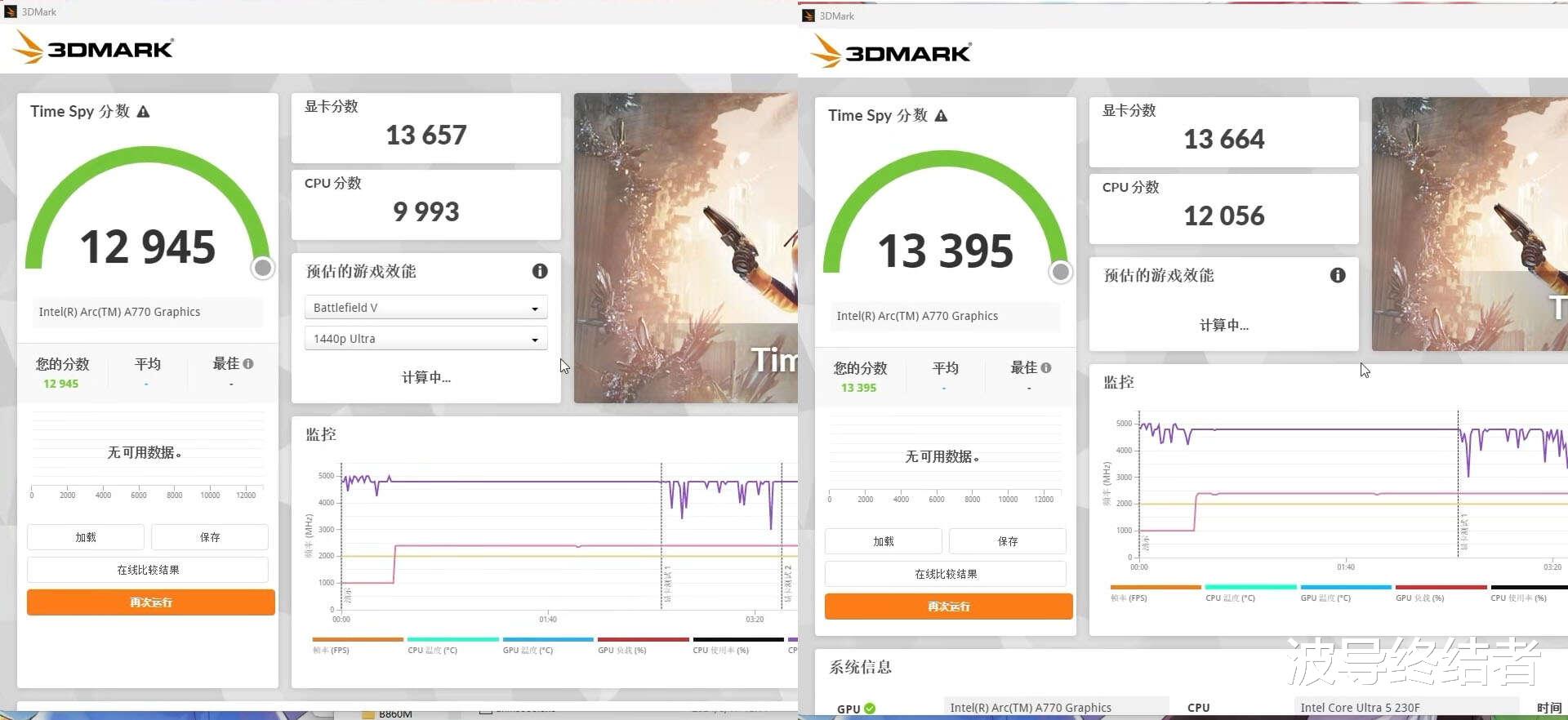Click the 显卡测试 2 marker in the 12 945 window chart
Screen dimensions: 1568x720
787,584
